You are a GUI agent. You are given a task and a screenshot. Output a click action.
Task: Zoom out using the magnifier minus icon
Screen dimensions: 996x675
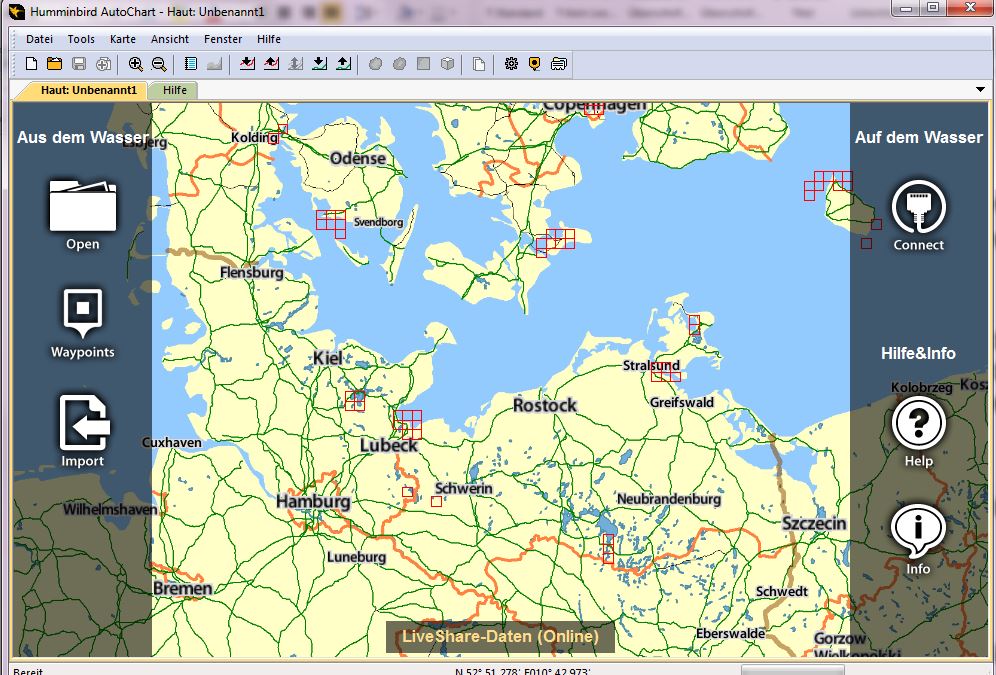tap(159, 64)
